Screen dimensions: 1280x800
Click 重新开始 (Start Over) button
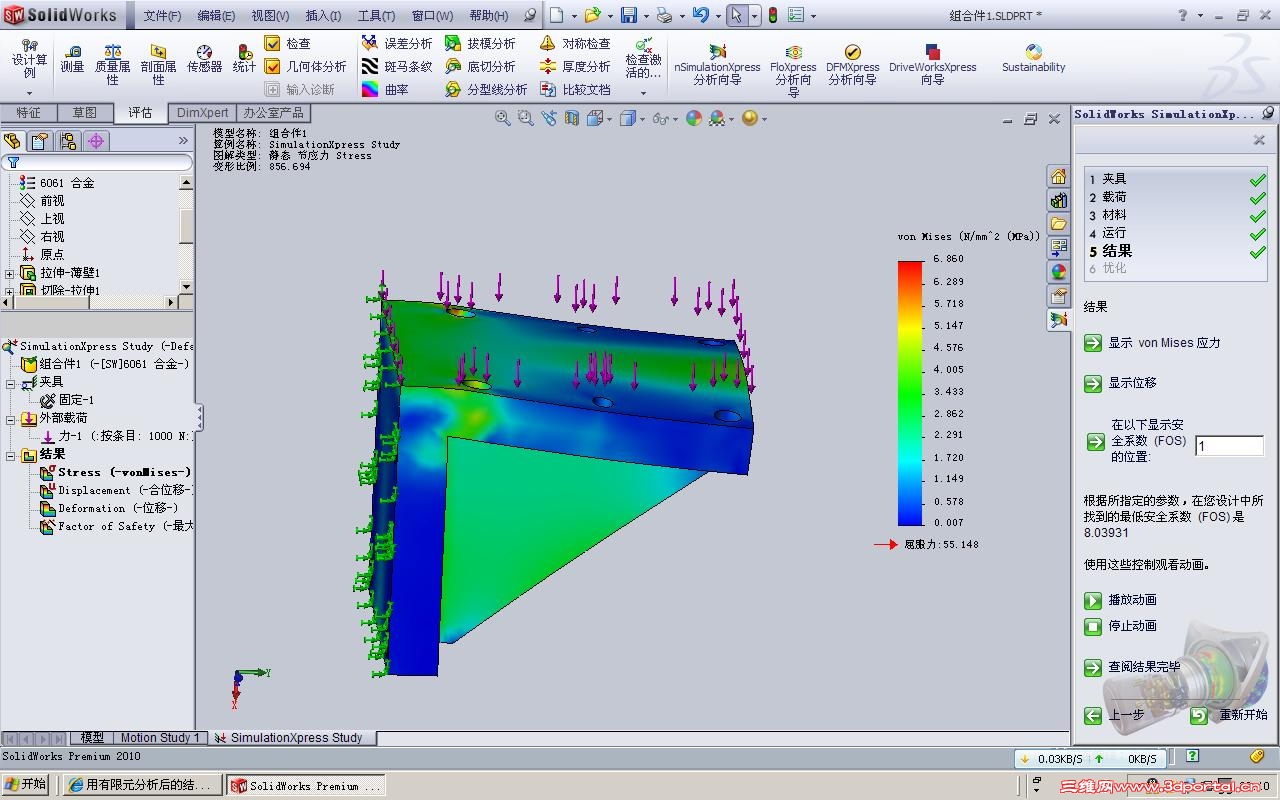pos(1229,715)
